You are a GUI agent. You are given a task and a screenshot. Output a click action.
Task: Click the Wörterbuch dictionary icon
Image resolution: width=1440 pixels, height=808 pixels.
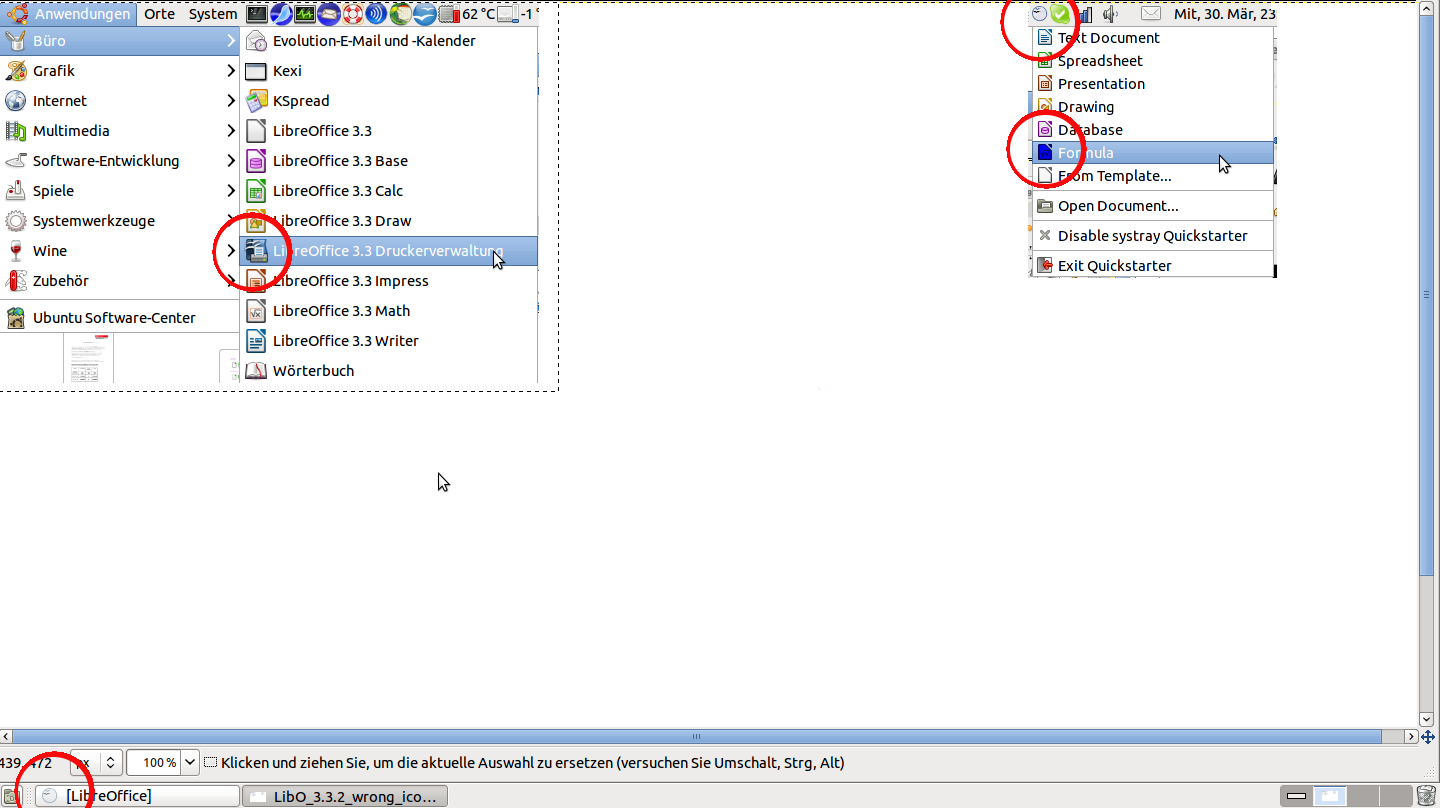tap(256, 371)
